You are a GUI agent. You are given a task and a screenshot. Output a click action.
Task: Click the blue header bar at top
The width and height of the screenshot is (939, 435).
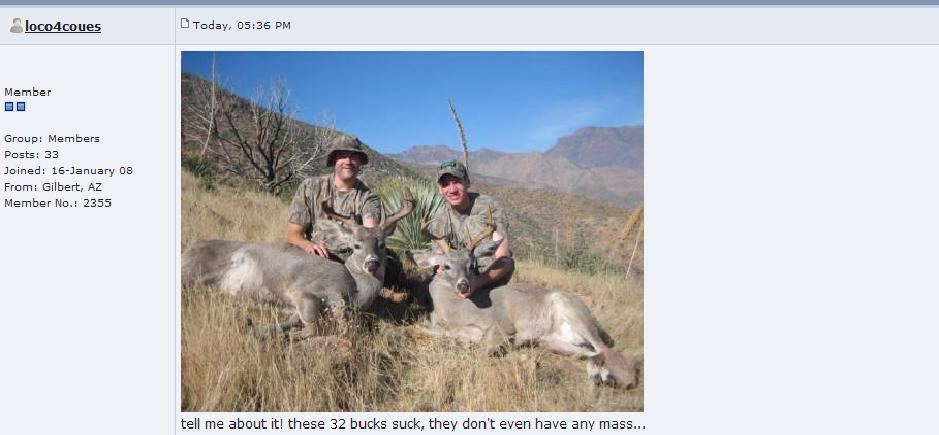470,2
